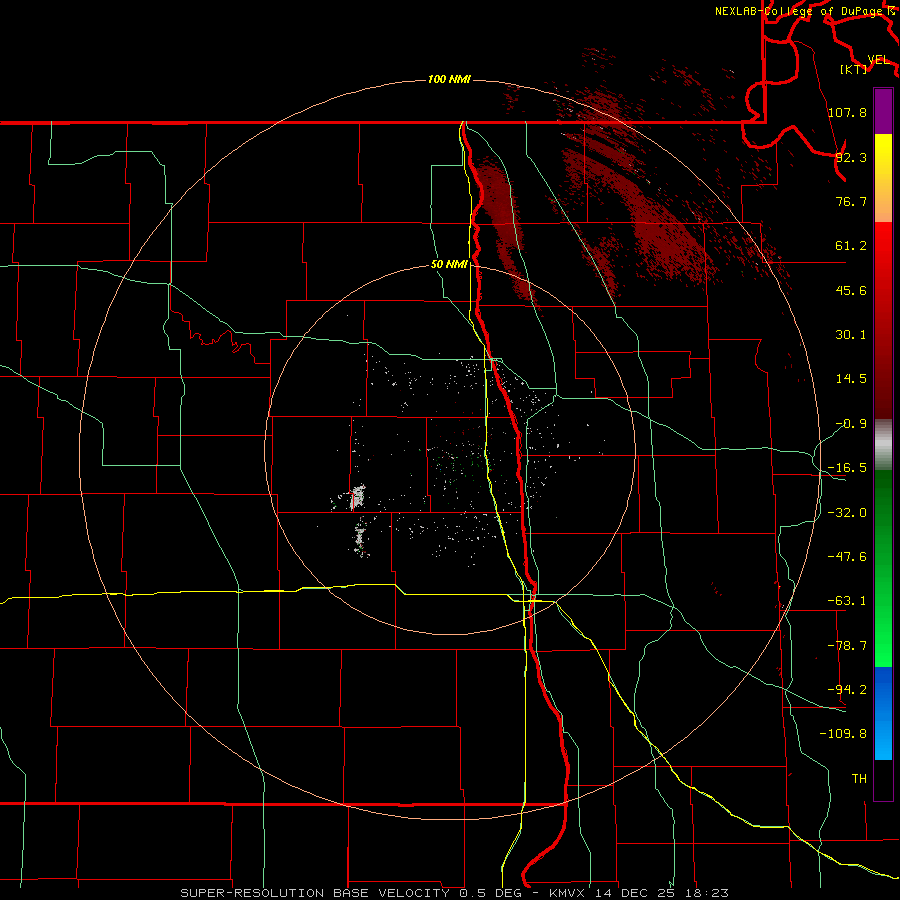Click the 45.6 value on the velocity scale
The height and width of the screenshot is (900, 900).
click(x=851, y=290)
